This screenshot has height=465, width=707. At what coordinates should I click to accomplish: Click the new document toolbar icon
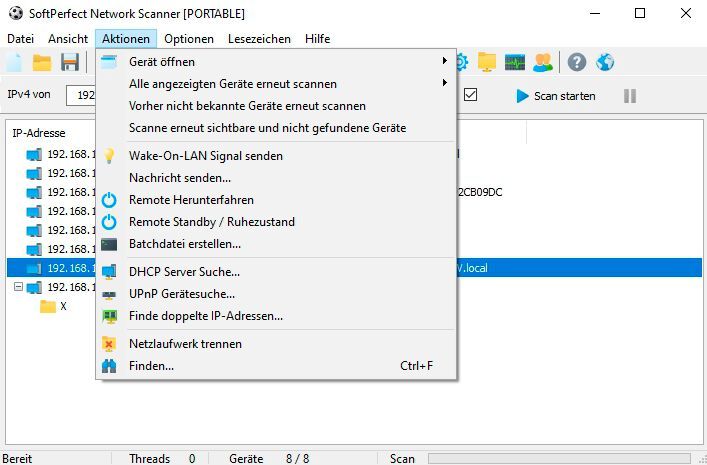pos(14,62)
